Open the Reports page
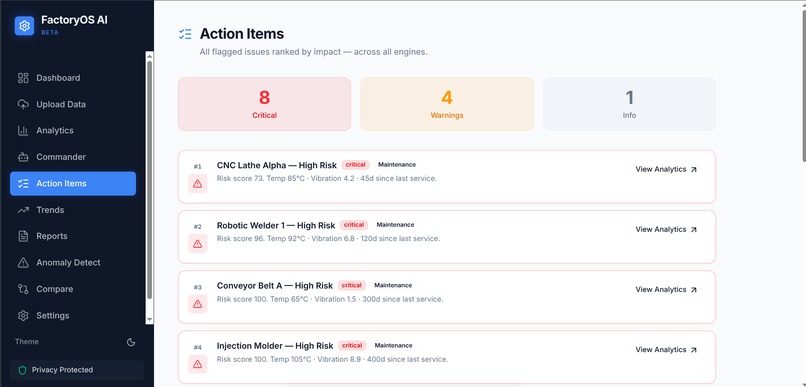 pyautogui.click(x=73, y=236)
